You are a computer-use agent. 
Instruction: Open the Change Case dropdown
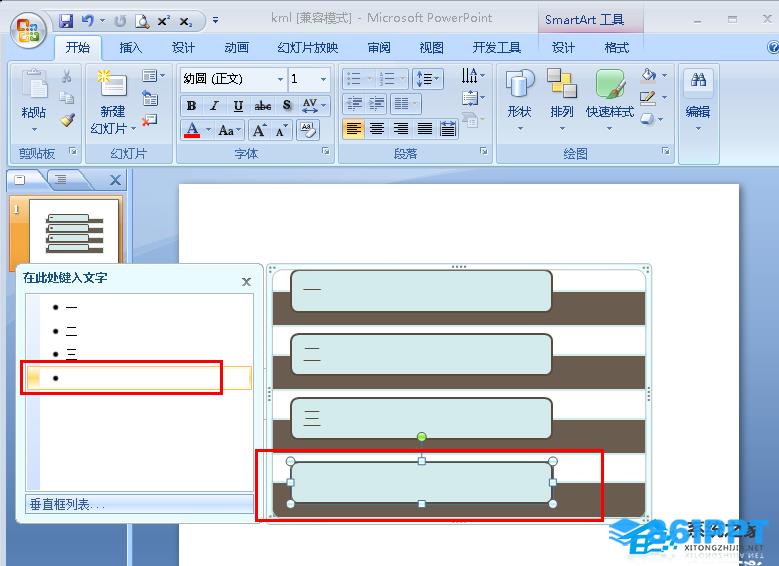(x=230, y=130)
